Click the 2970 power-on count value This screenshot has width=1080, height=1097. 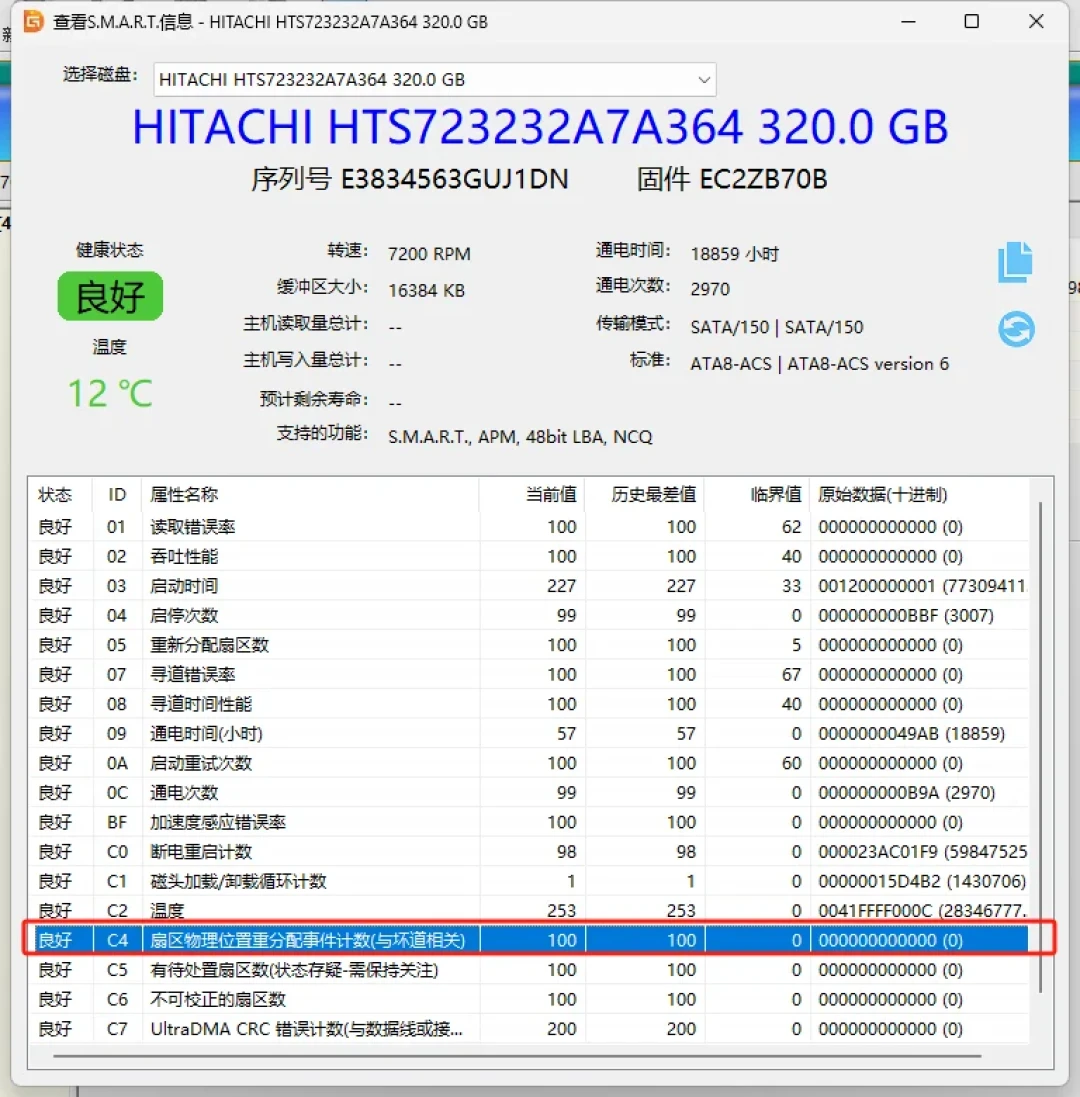[710, 289]
